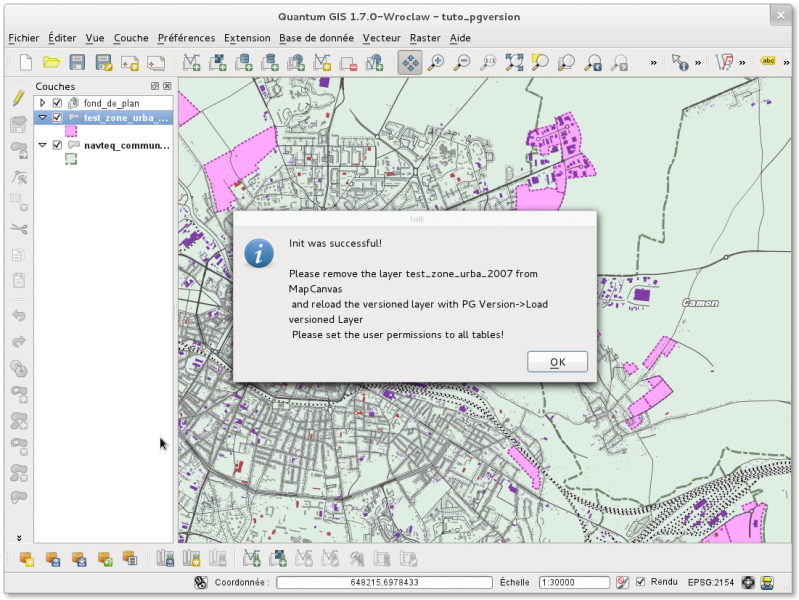Select the Zoom In magnifier tool

point(436,63)
